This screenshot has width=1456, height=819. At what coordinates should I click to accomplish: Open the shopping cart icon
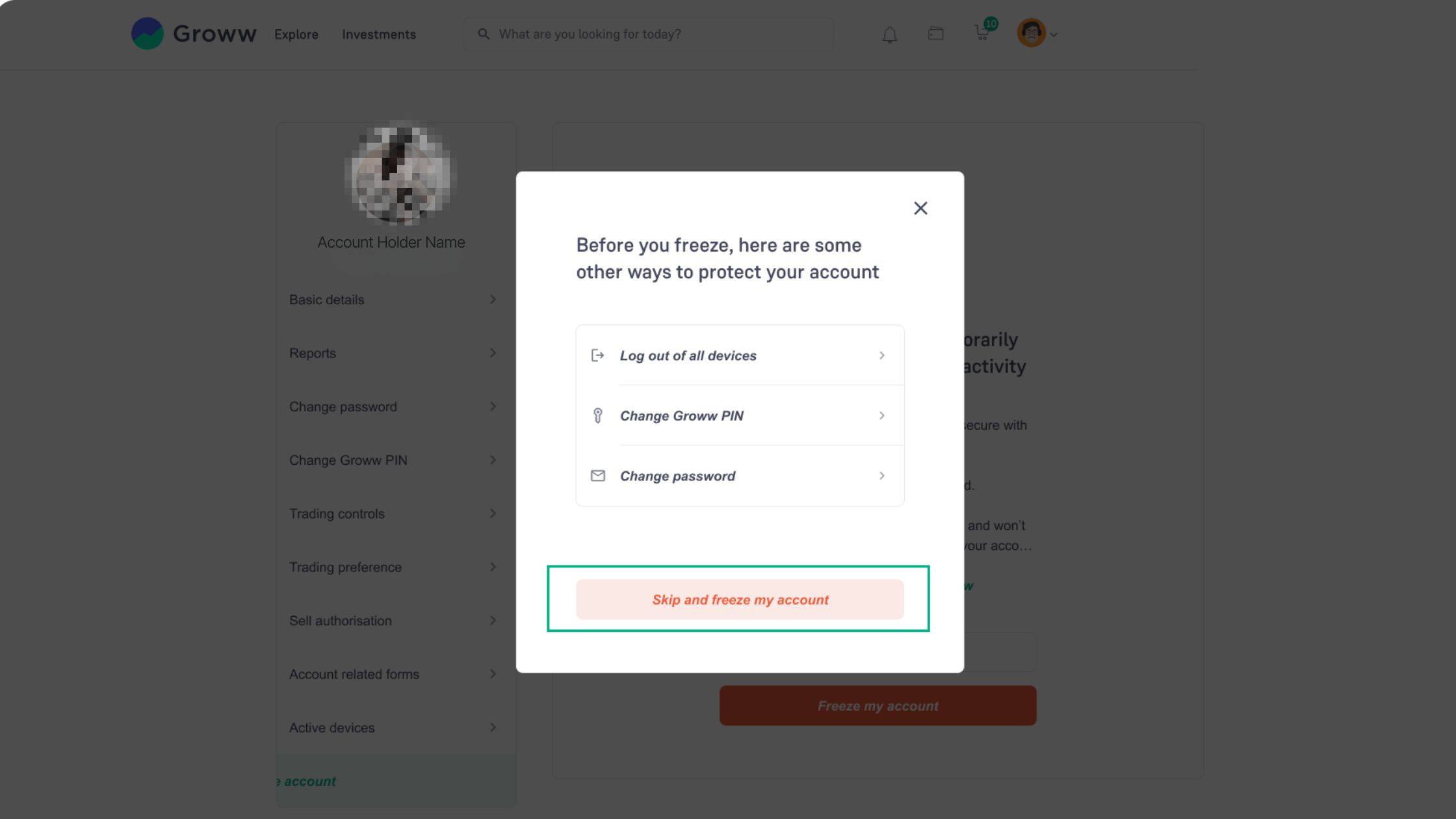coord(982,33)
